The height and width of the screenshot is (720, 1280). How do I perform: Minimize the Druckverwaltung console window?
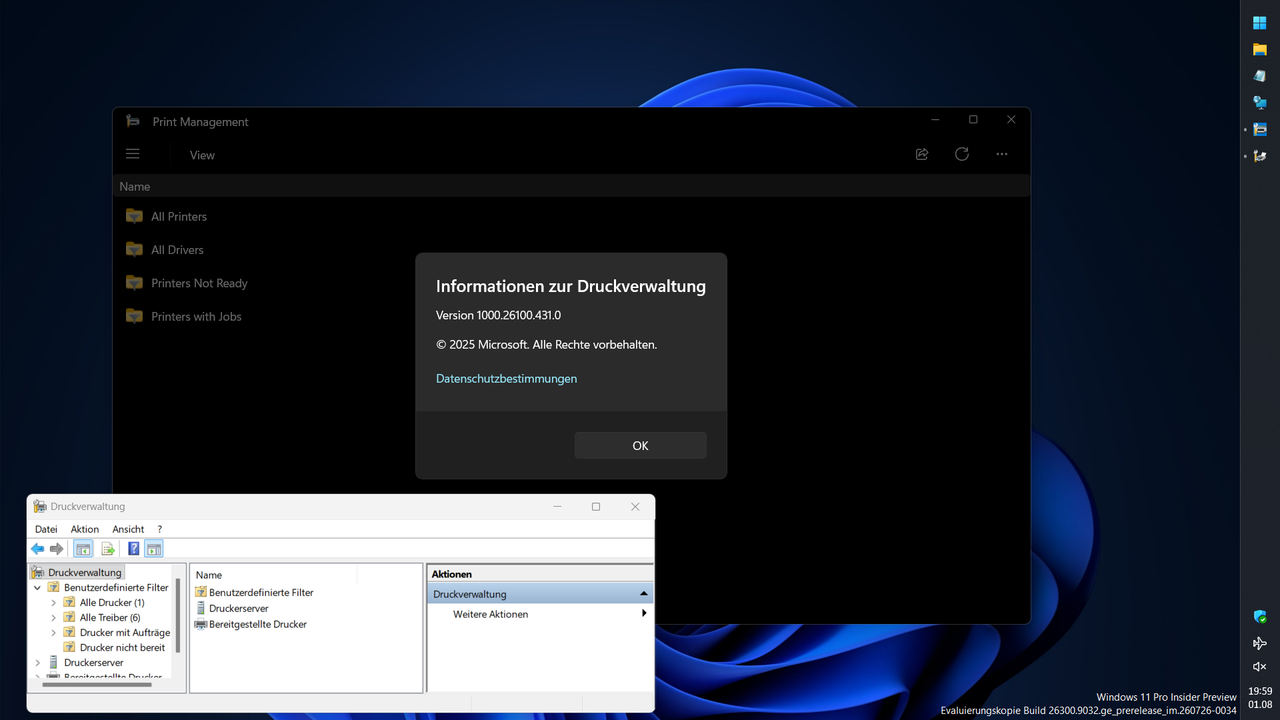coord(558,507)
